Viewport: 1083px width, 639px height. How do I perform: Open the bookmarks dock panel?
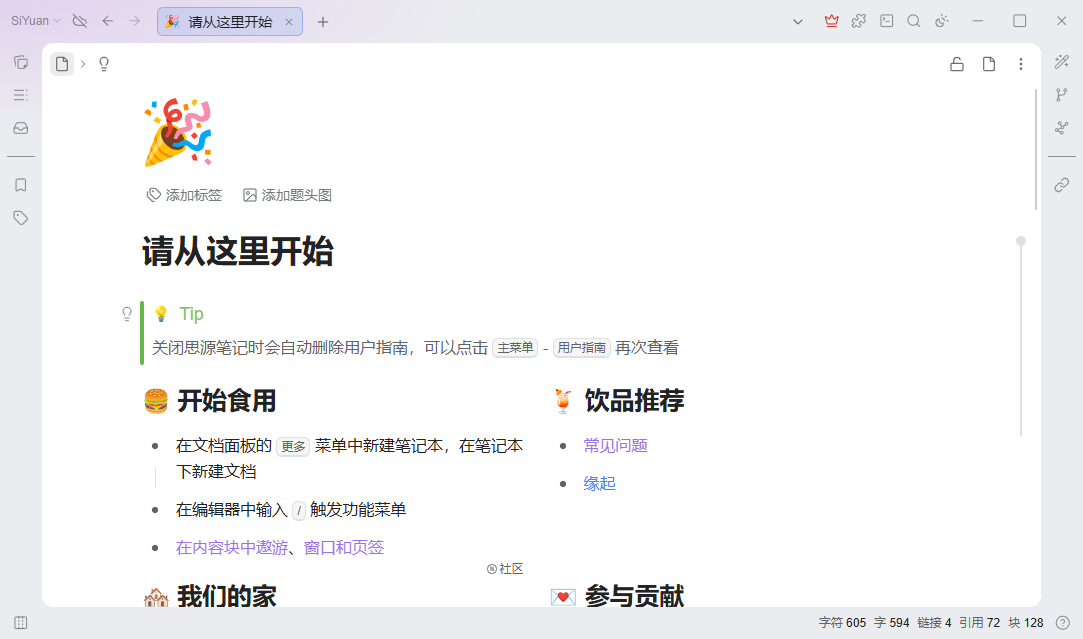click(21, 185)
